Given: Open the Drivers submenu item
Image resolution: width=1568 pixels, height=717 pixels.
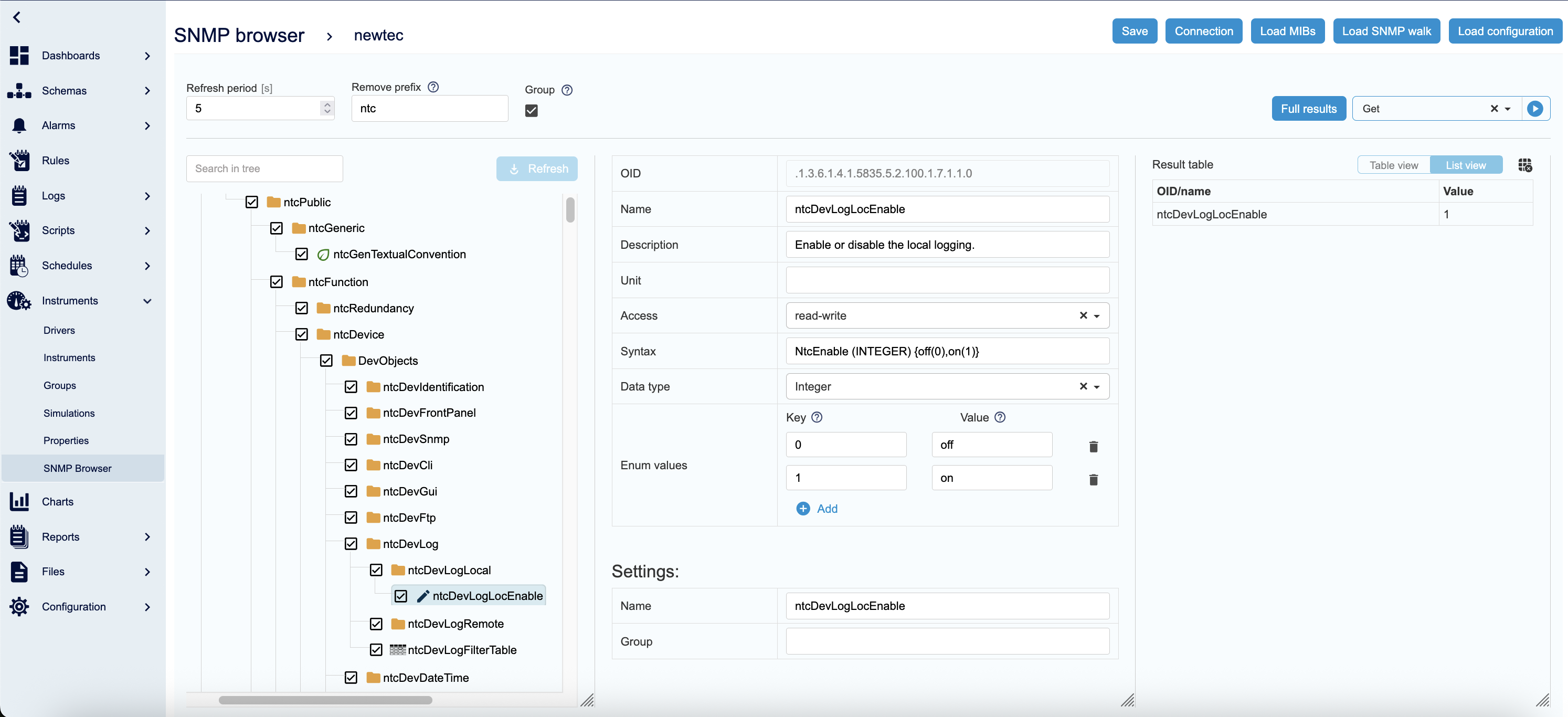Looking at the screenshot, I should (x=59, y=330).
